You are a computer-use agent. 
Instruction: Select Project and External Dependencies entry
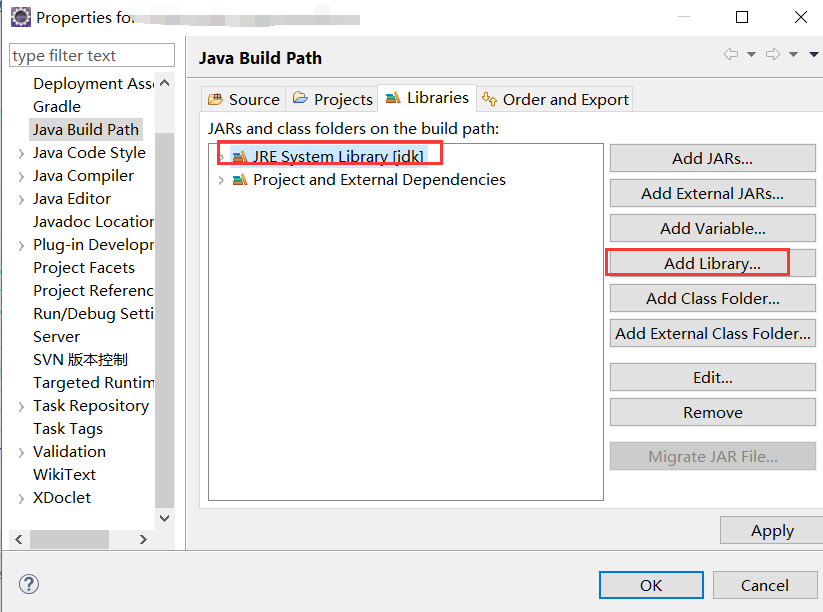(379, 180)
